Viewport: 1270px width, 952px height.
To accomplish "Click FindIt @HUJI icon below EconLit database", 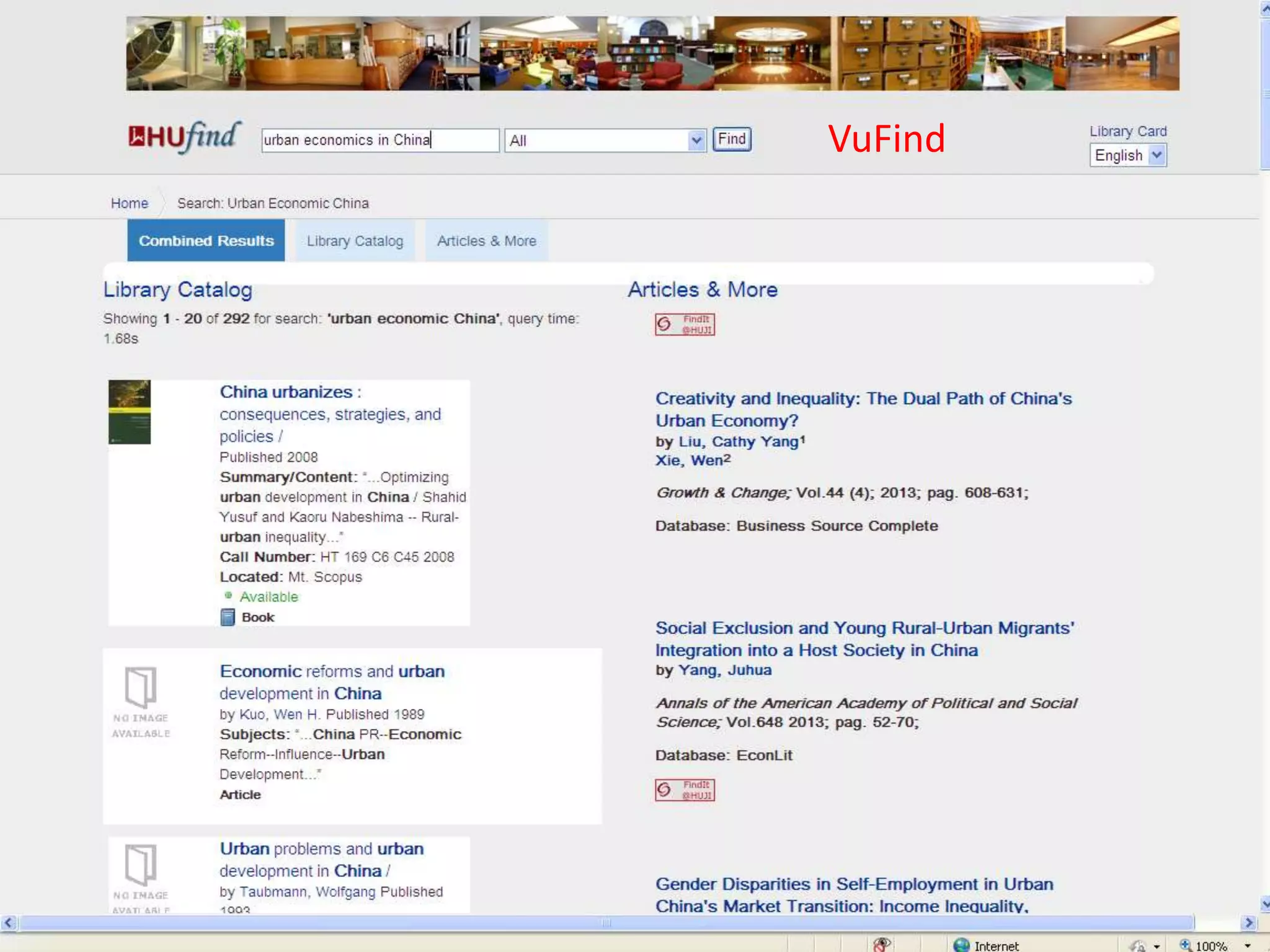I will (685, 790).
